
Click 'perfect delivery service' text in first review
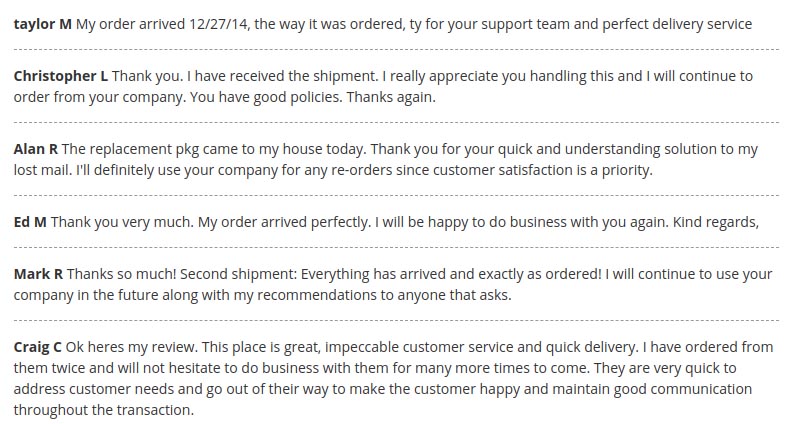click(x=677, y=24)
